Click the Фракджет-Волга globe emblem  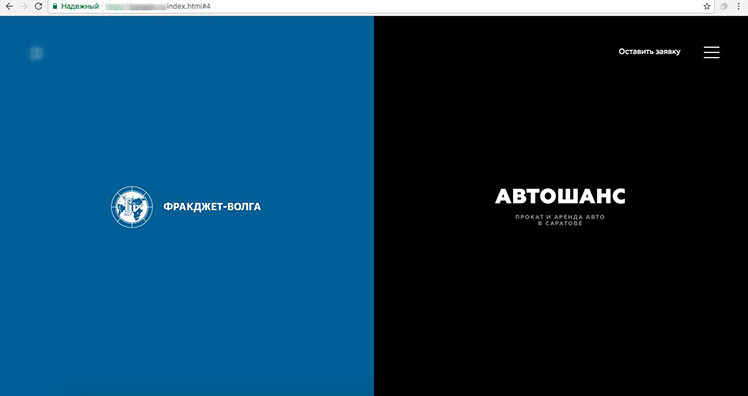pyautogui.click(x=132, y=207)
